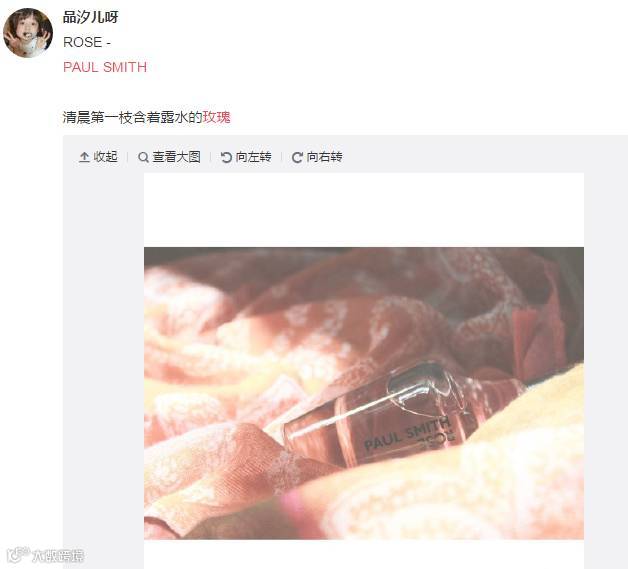Click the rotate-left arrow icon
628x569 pixels.
226,157
